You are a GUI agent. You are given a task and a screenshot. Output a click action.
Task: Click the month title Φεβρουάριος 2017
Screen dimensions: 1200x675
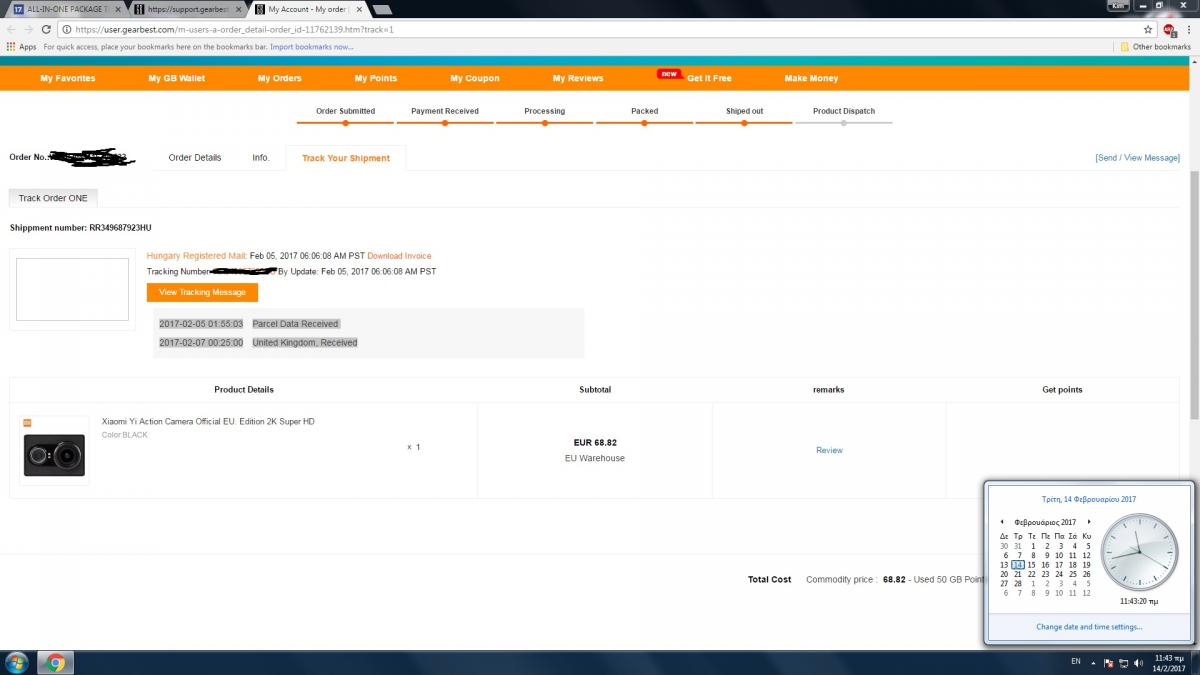click(1045, 522)
